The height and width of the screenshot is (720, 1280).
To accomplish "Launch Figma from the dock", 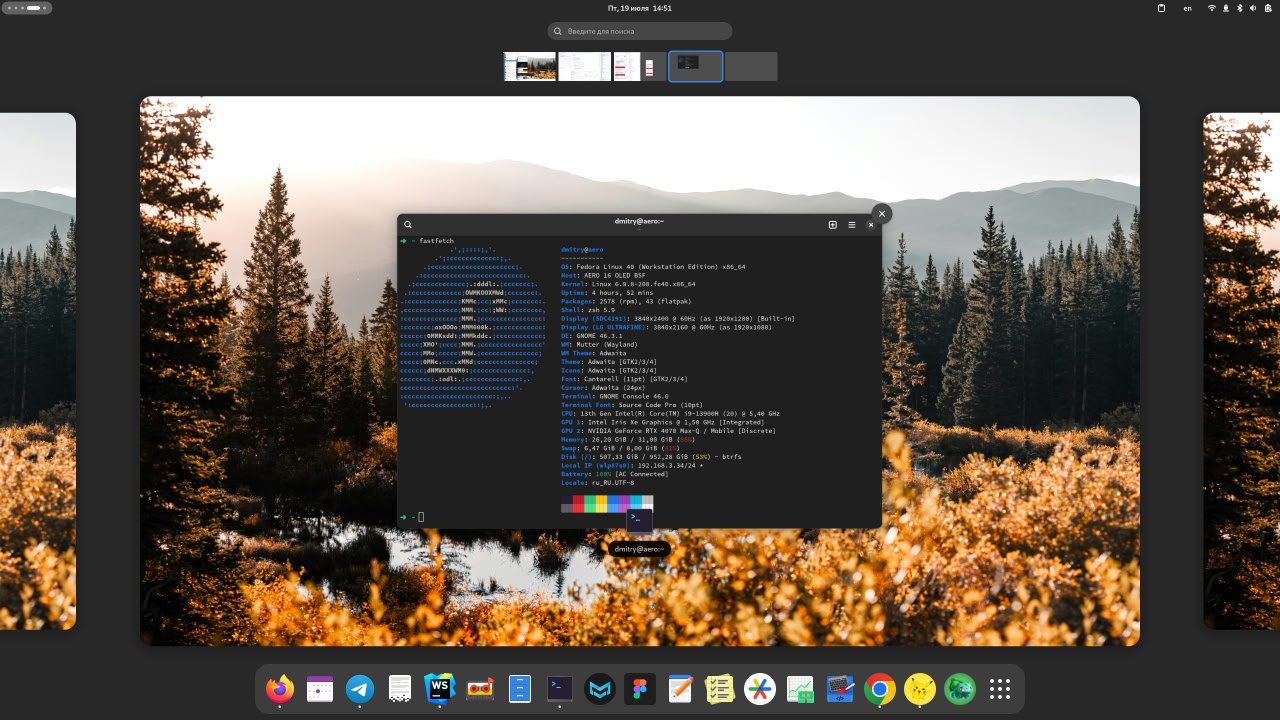I will [x=640, y=688].
